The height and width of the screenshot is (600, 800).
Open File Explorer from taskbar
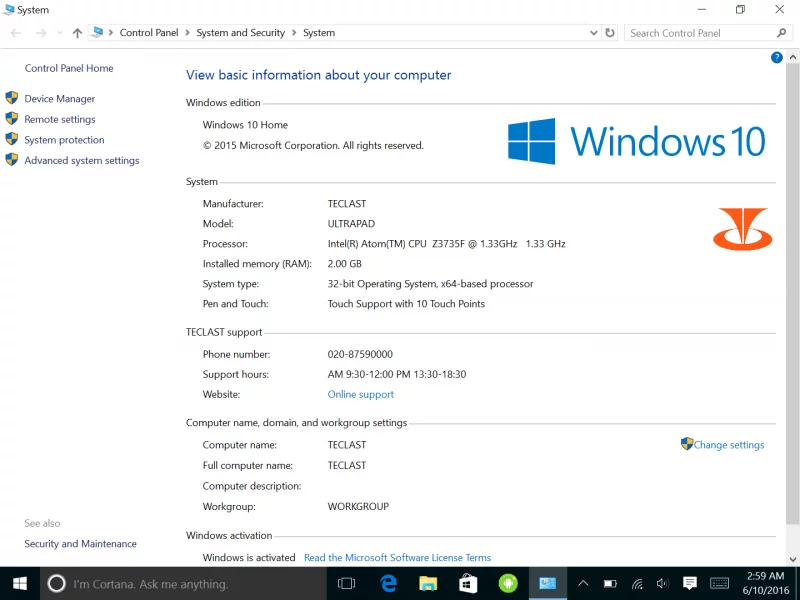click(x=428, y=583)
